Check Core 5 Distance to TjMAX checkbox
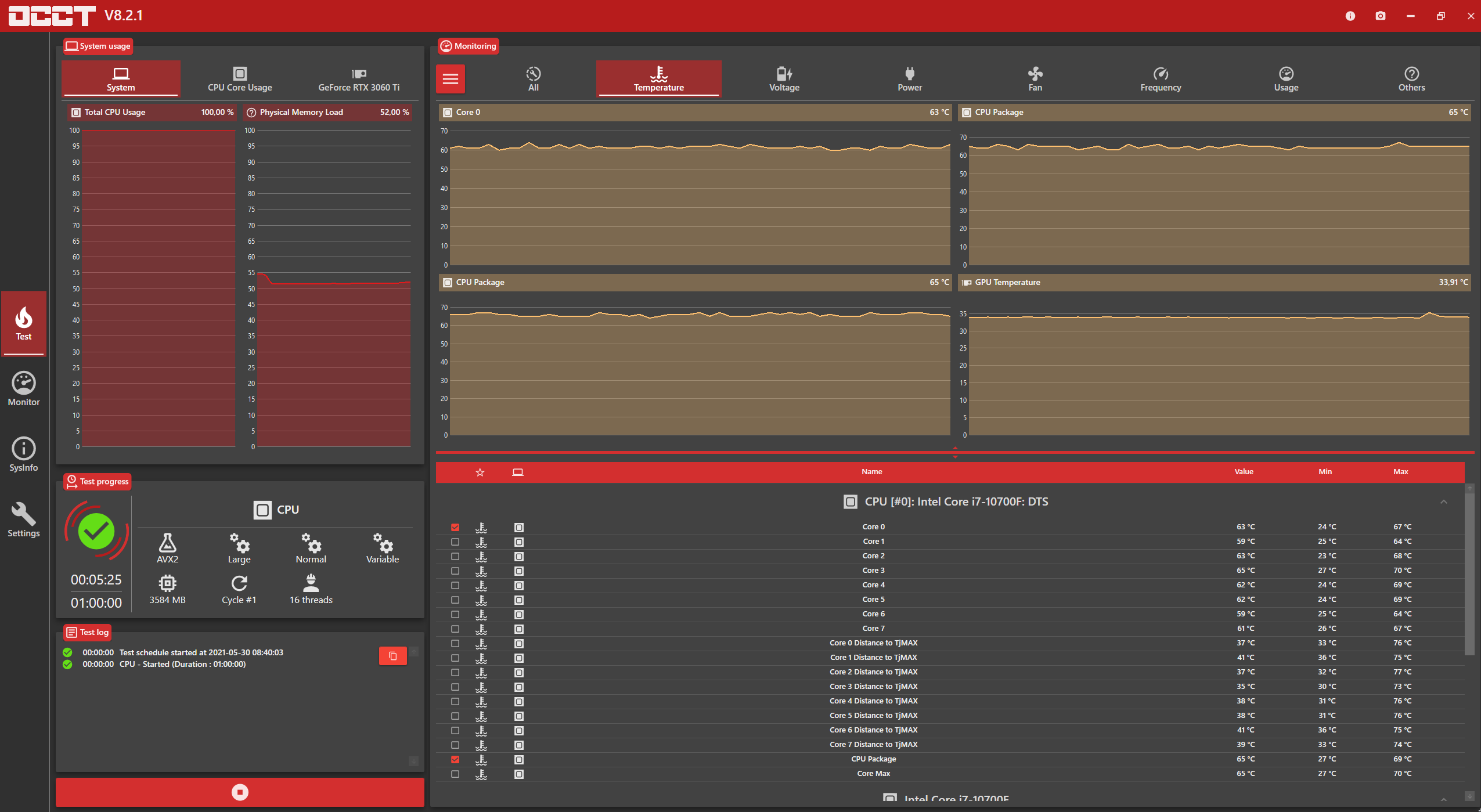 point(455,716)
